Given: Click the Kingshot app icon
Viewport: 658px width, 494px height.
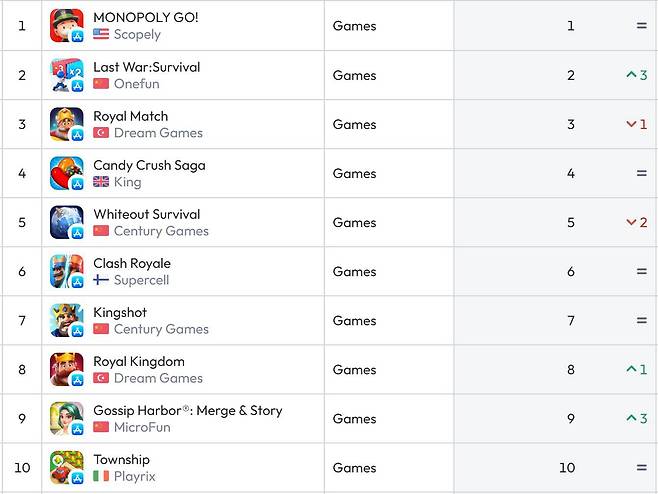Looking at the screenshot, I should [x=67, y=320].
